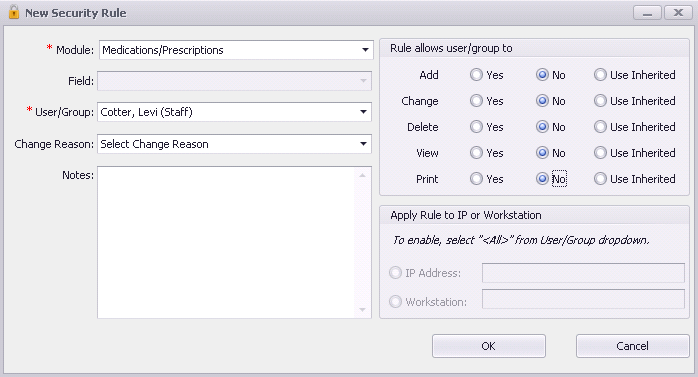Choose Use Inherited for Change permission
Screen dimensions: 698x377
[x=600, y=101]
